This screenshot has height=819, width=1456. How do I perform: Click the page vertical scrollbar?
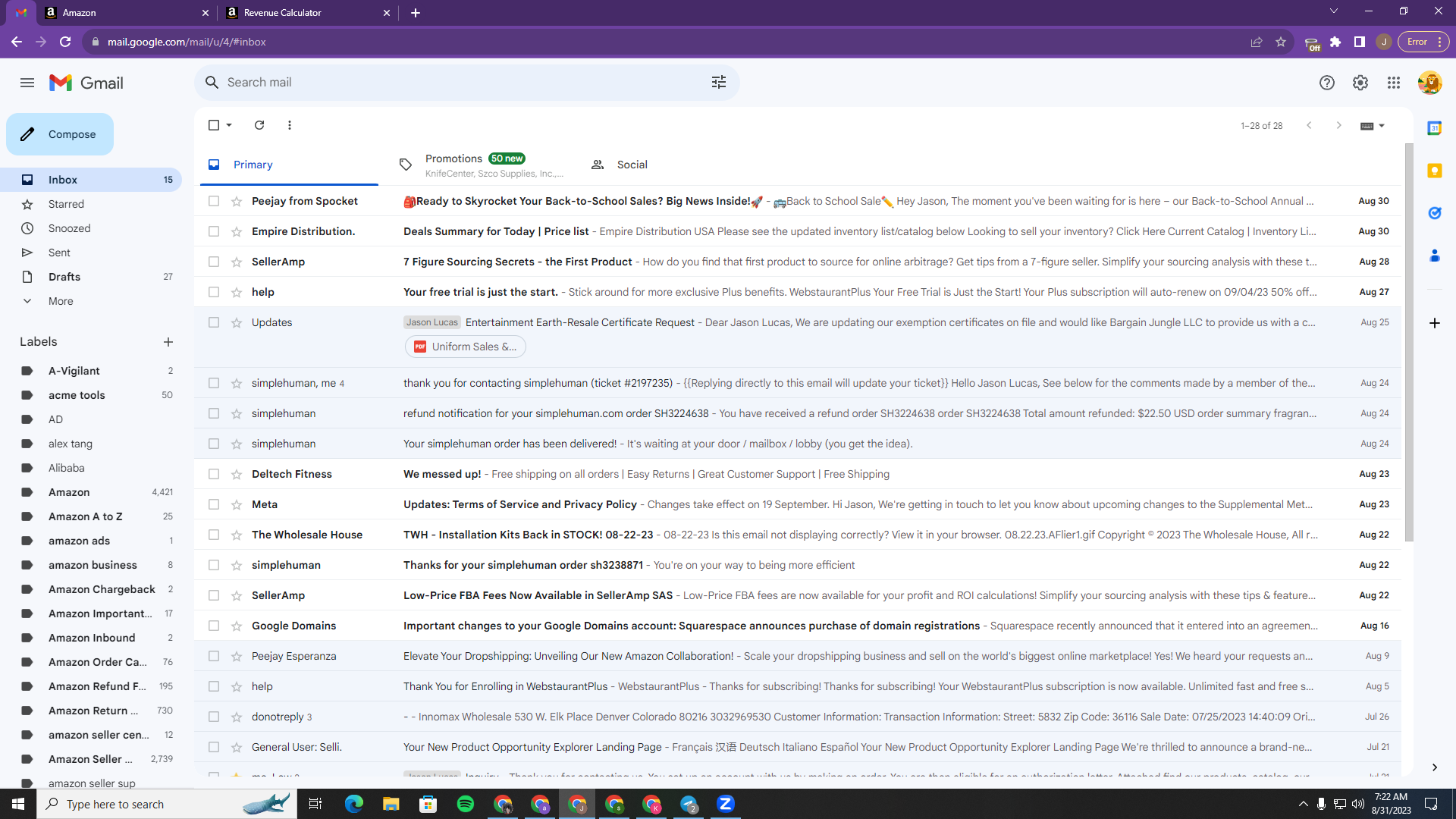point(1409,341)
